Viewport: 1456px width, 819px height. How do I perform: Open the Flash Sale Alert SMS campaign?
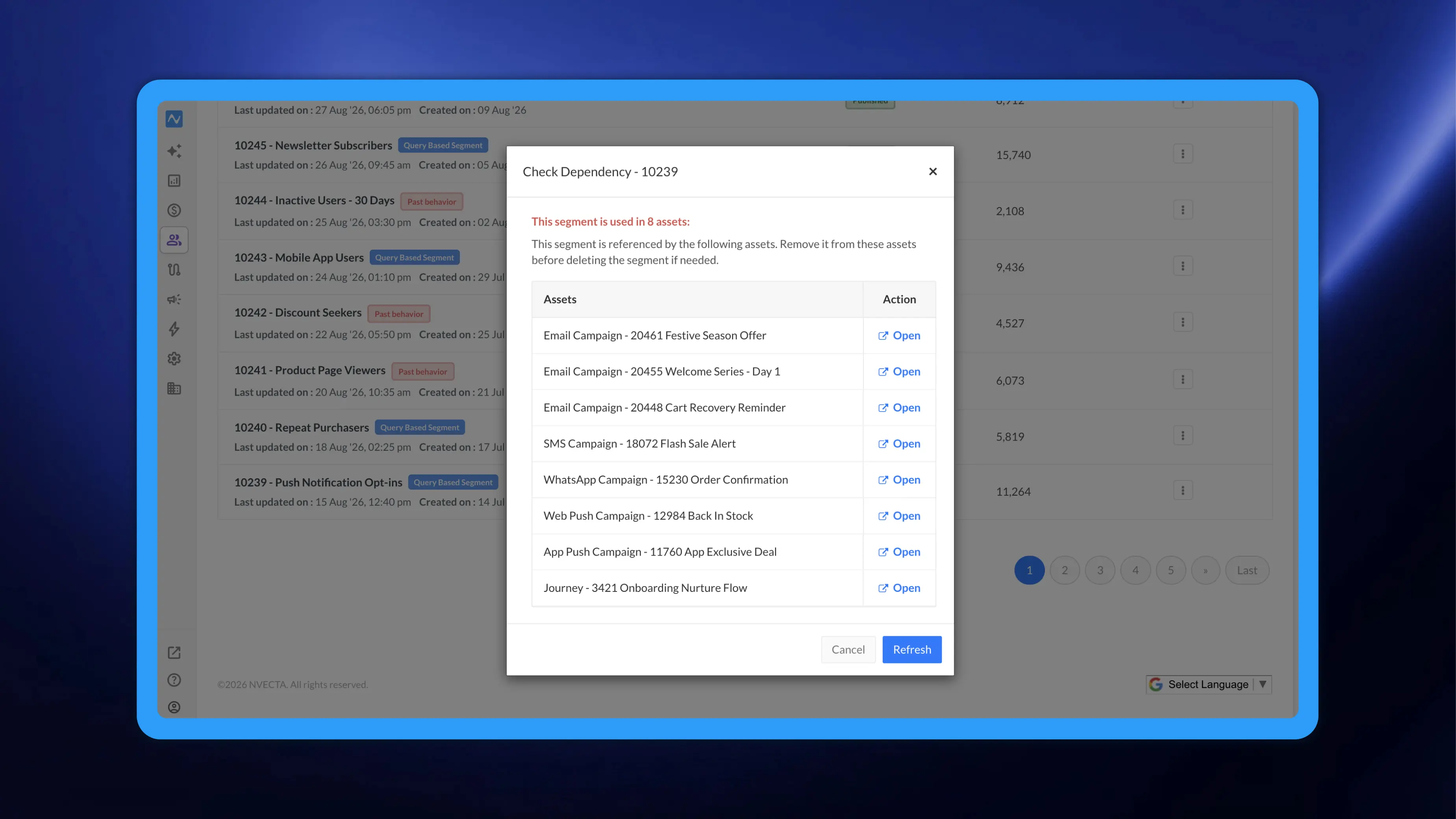(899, 444)
